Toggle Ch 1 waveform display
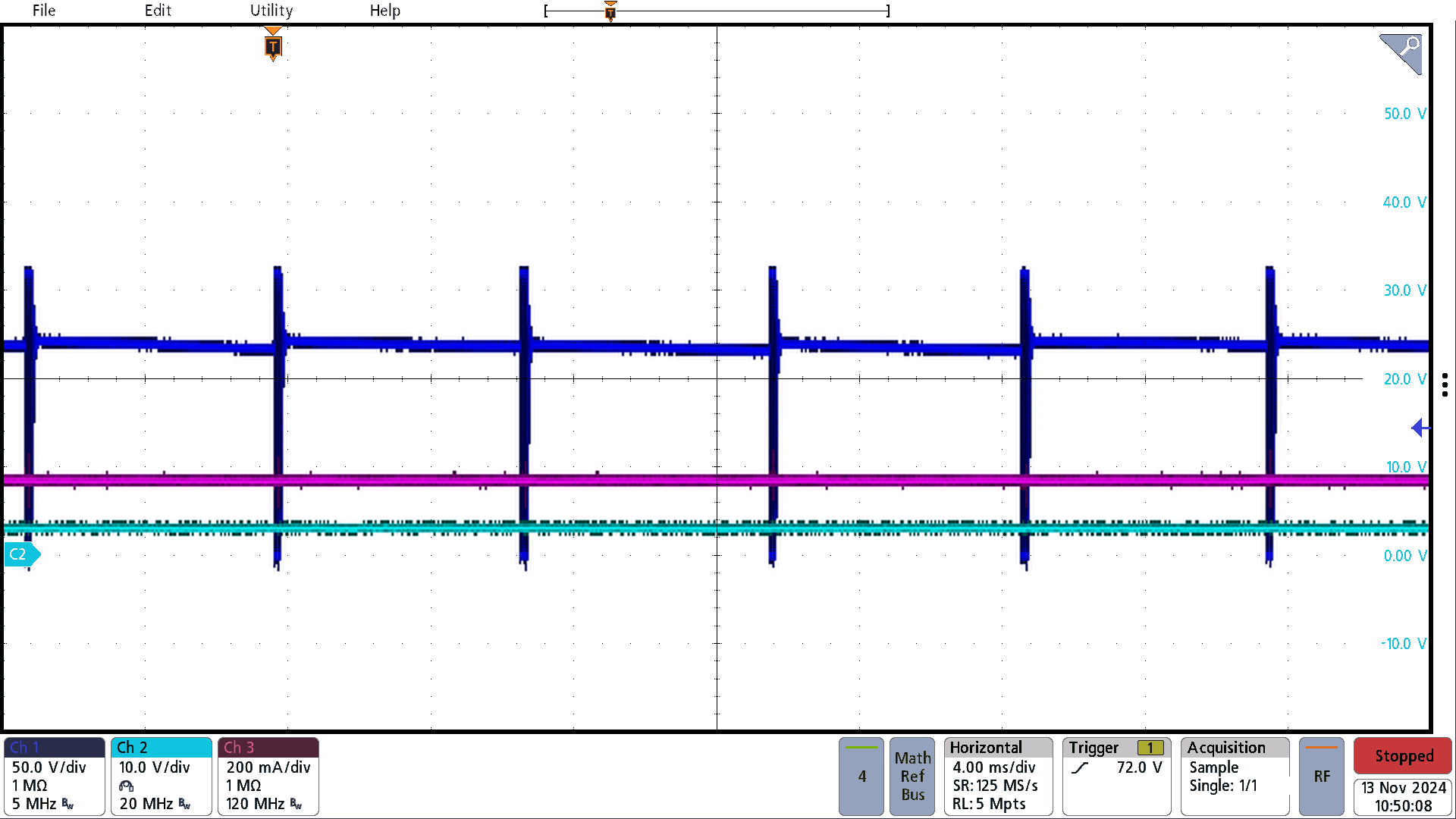Viewport: 1456px width, 819px height. 53,776
